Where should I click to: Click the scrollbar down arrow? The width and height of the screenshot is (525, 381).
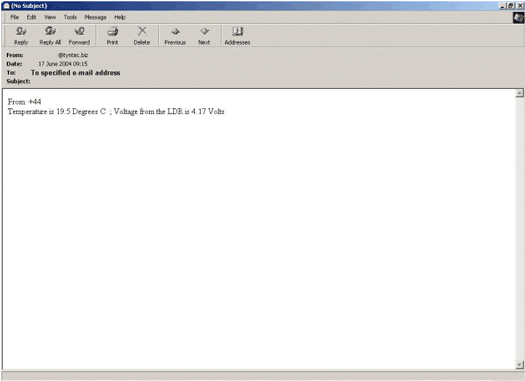coord(519,365)
